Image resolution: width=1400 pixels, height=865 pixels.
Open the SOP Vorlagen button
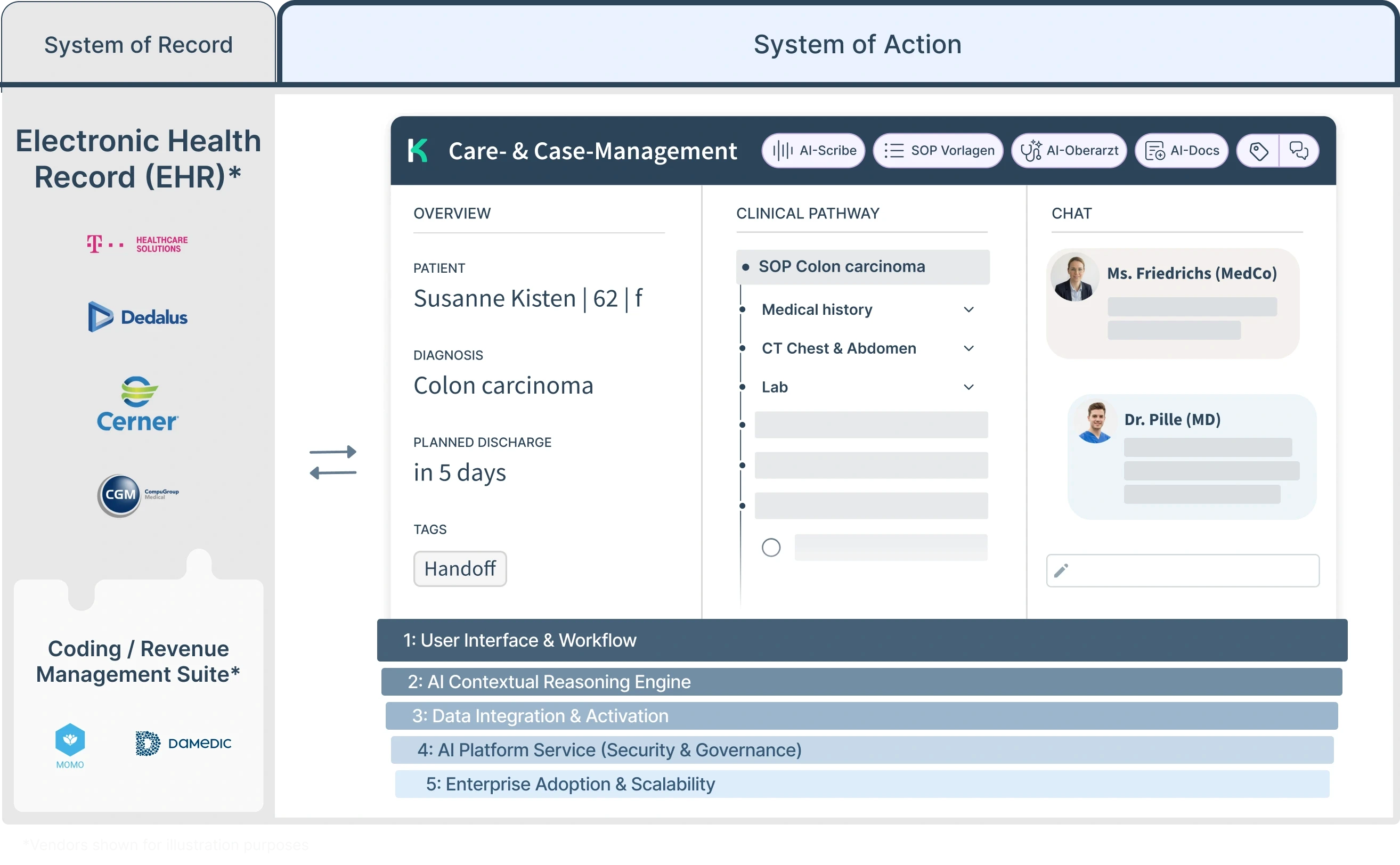tap(938, 150)
